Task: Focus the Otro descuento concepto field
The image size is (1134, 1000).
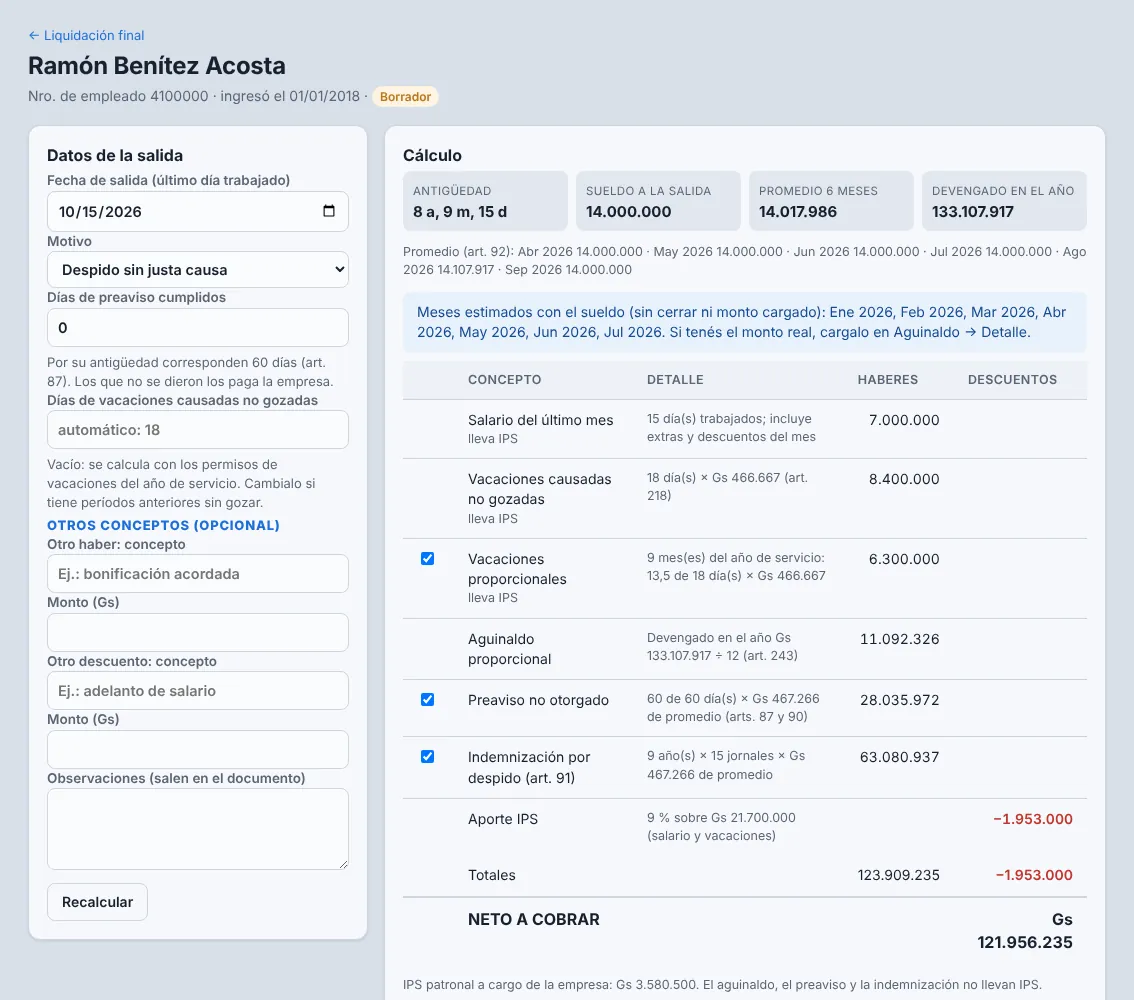Action: point(197,691)
